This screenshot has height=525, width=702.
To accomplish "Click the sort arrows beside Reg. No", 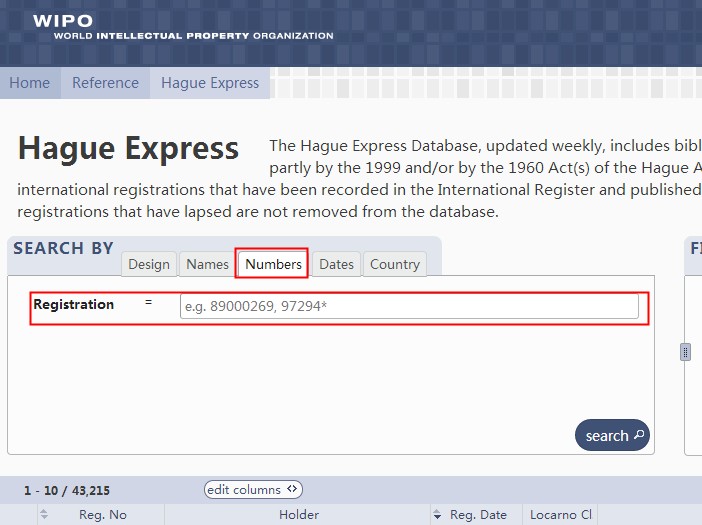I will coord(44,515).
